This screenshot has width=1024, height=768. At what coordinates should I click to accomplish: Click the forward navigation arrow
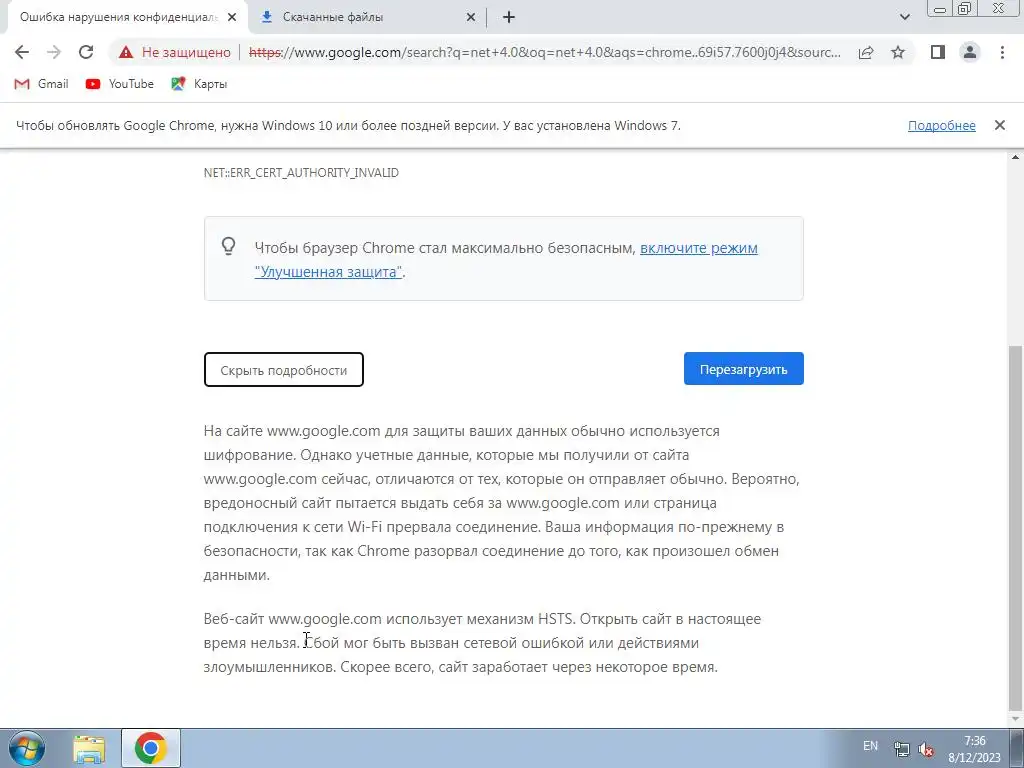[54, 52]
